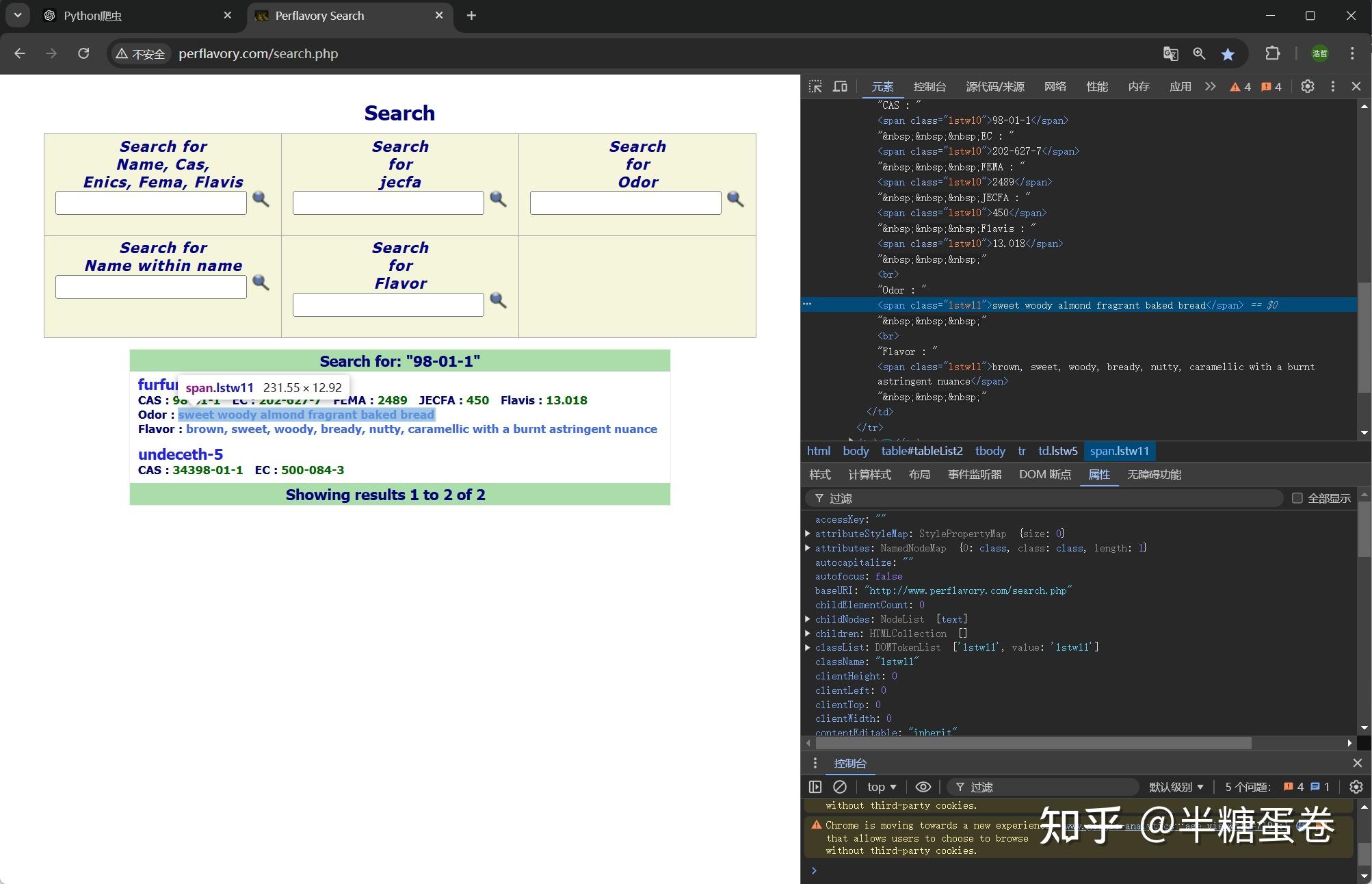1372x884 pixels.
Task: Enable the 全部显示 checkbox in properties panel
Action: [1296, 497]
